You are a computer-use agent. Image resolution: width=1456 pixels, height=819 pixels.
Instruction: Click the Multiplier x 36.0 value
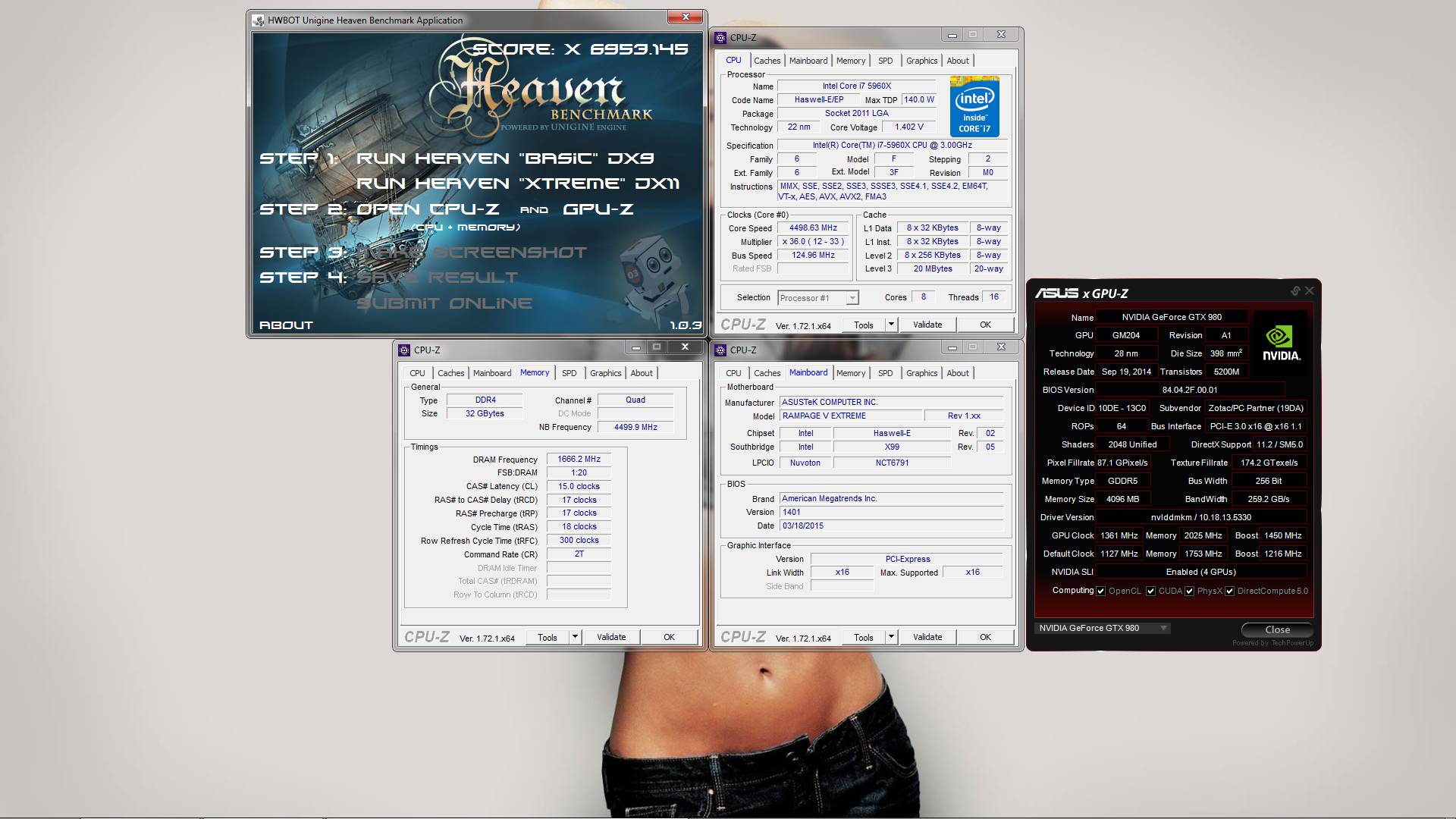click(x=813, y=242)
